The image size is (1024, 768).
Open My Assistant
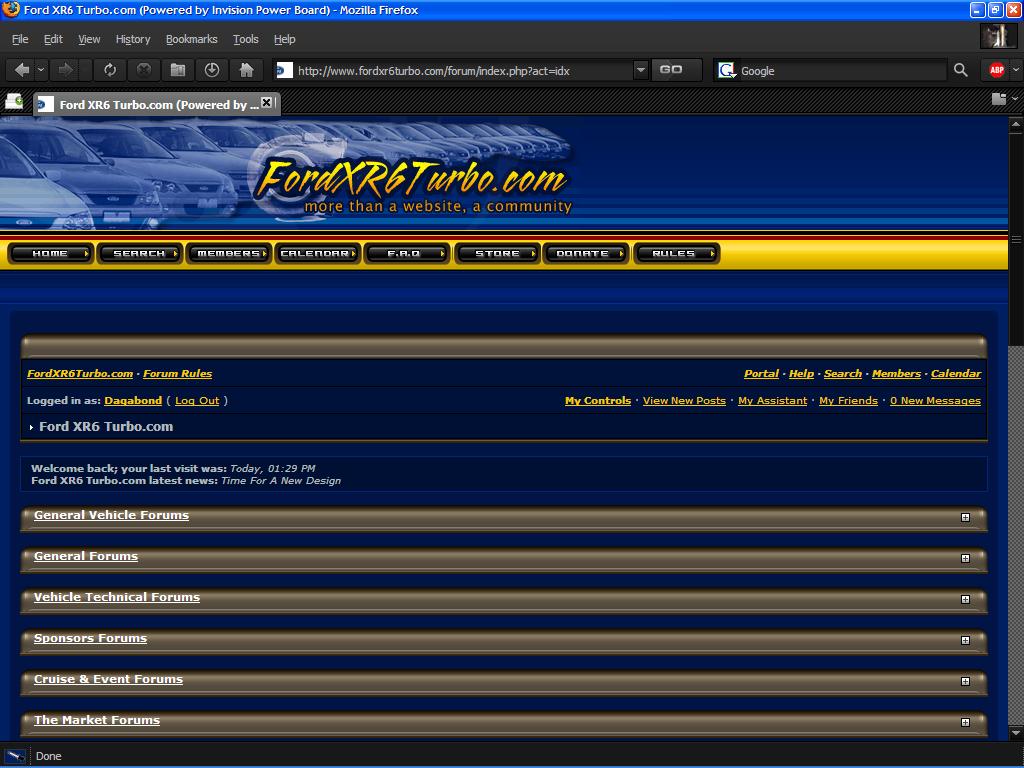tap(773, 400)
